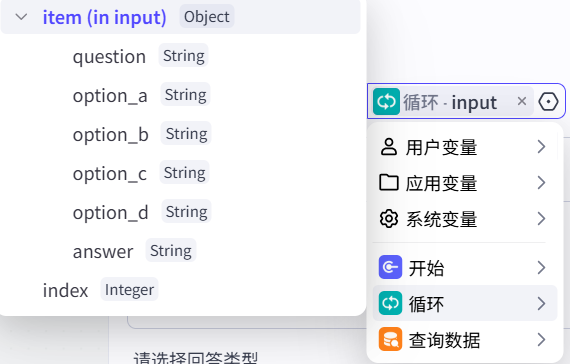Open the 查询数据 menu entry

pyautogui.click(x=465, y=339)
